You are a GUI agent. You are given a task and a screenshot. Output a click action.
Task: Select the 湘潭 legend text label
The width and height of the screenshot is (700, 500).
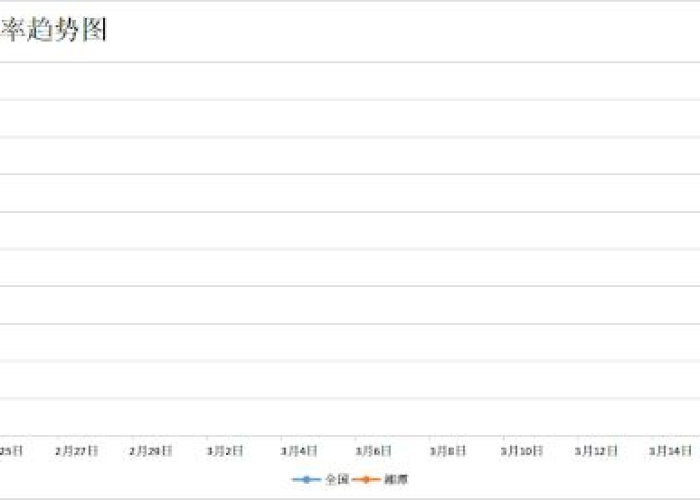(x=396, y=480)
